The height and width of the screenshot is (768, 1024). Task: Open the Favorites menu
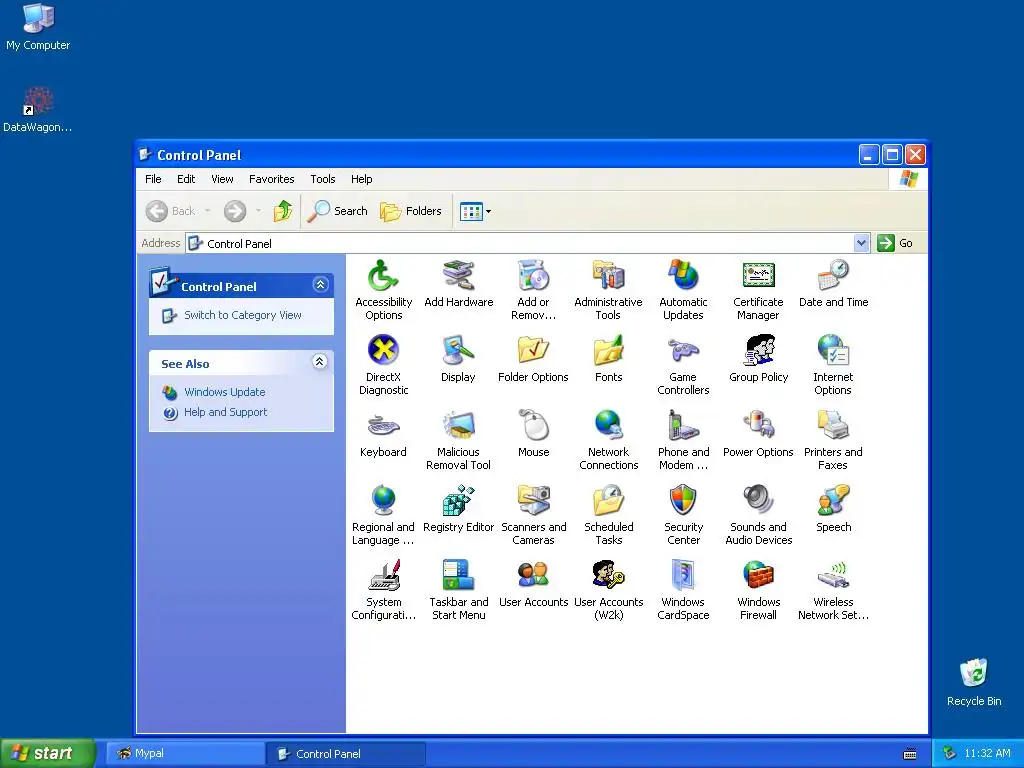pyautogui.click(x=272, y=179)
